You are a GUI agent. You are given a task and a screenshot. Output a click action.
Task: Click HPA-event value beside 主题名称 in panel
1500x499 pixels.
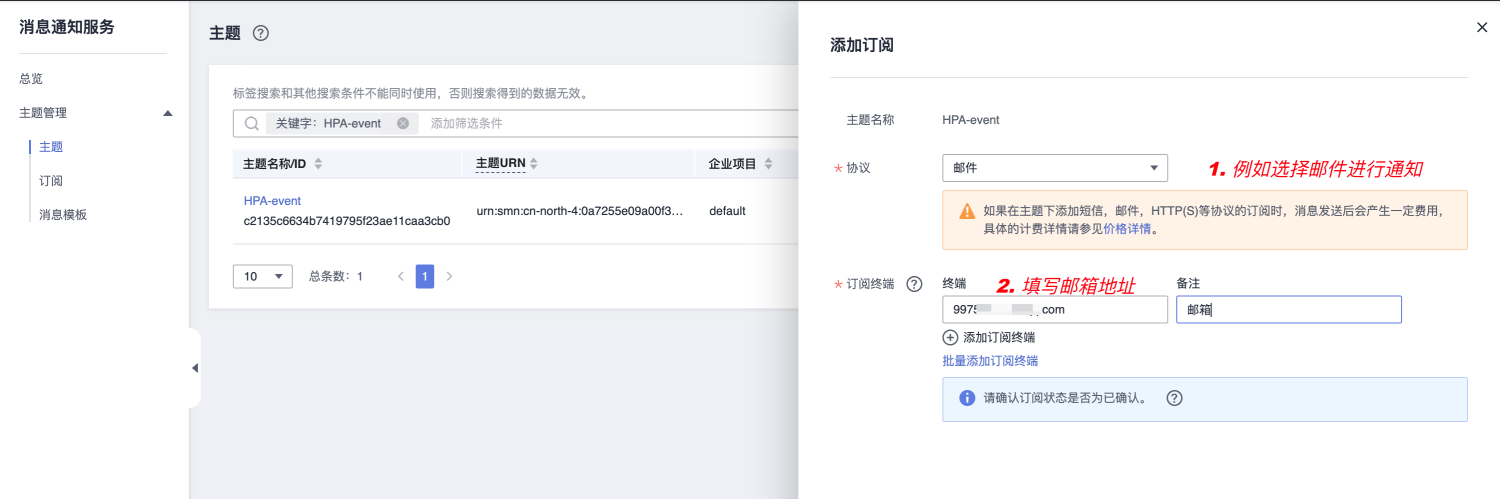coord(971,120)
